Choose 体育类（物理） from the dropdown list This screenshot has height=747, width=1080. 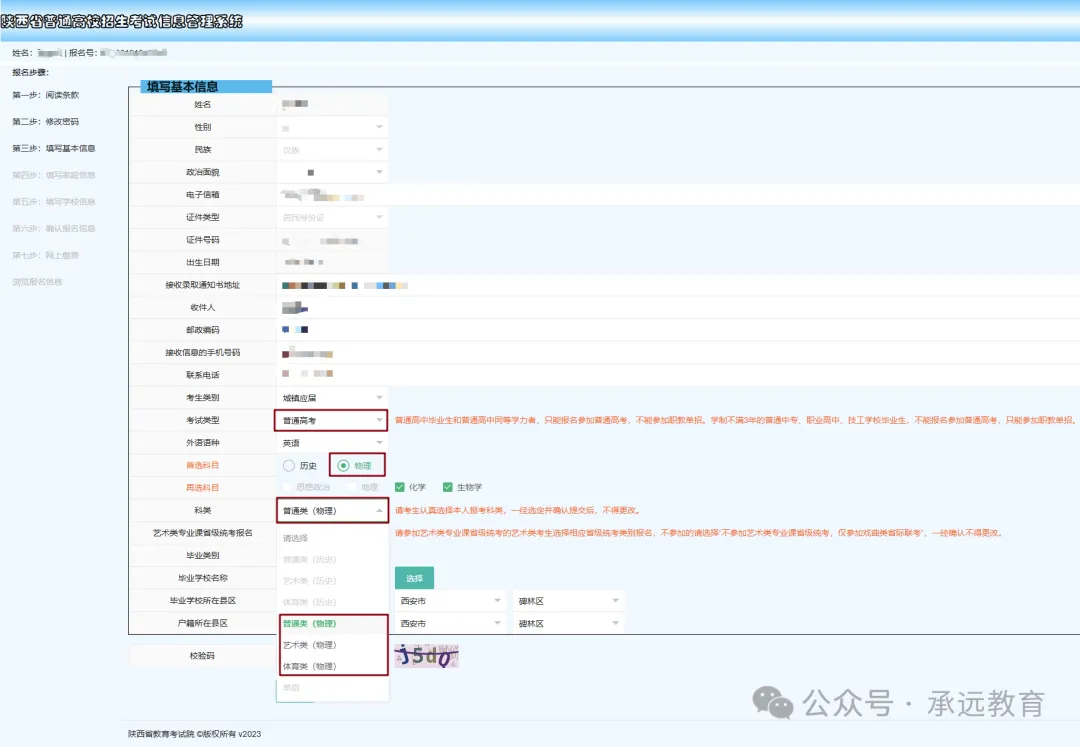click(333, 666)
